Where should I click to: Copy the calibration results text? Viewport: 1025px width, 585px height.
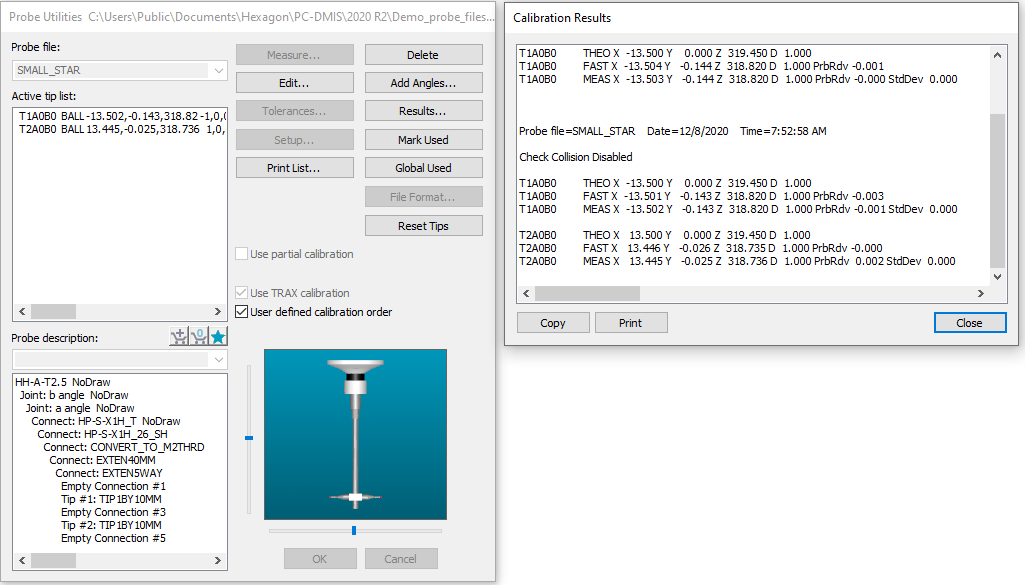pos(552,322)
